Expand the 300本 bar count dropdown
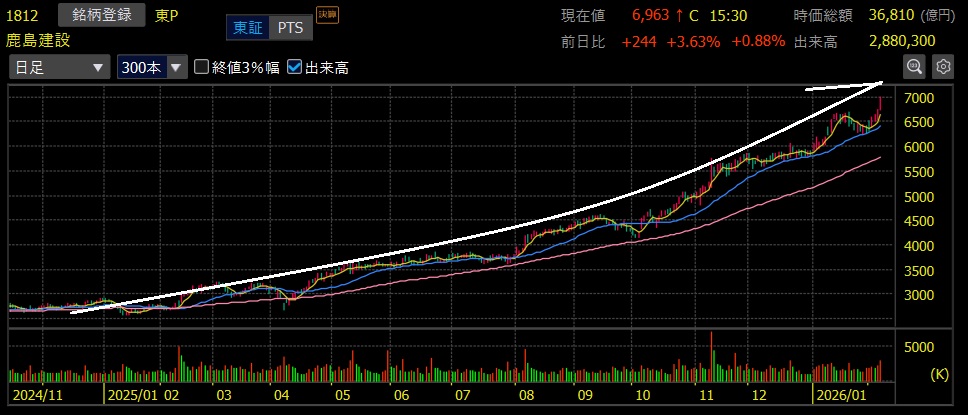 [x=151, y=67]
